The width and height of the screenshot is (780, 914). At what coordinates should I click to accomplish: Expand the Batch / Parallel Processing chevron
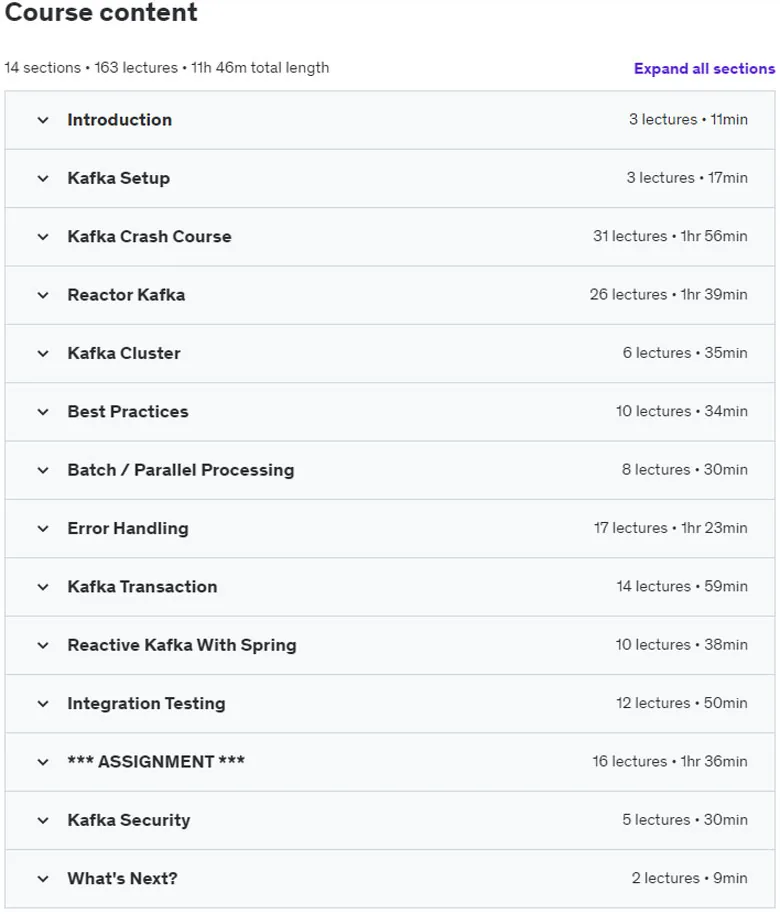43,470
